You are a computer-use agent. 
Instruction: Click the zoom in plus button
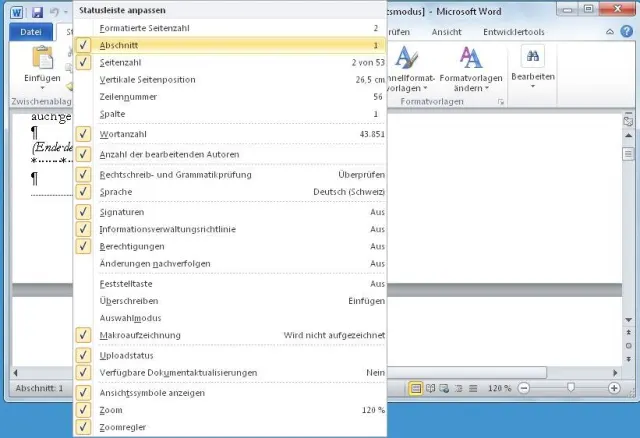click(x=616, y=388)
